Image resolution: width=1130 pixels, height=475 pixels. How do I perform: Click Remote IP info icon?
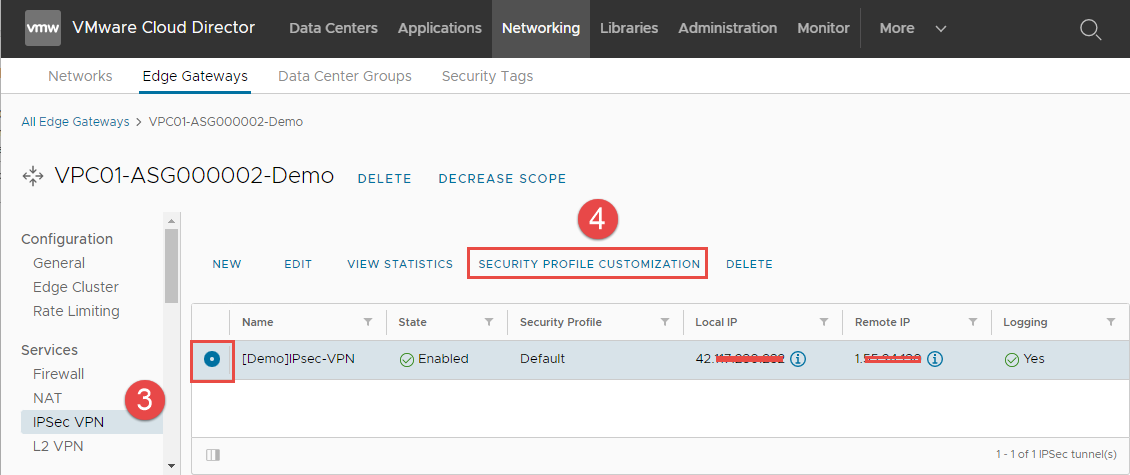tap(934, 359)
